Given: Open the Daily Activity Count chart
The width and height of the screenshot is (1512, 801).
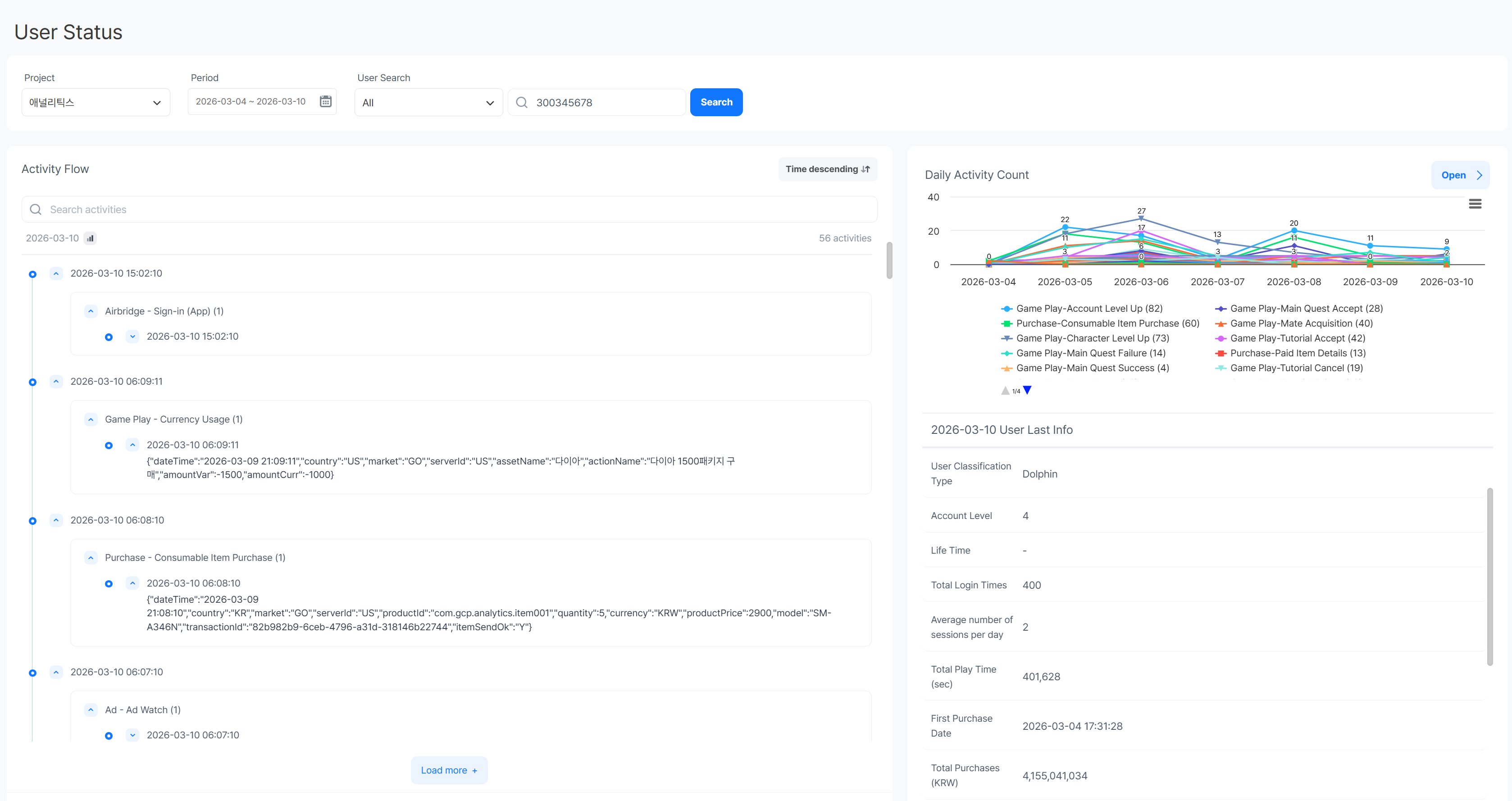Looking at the screenshot, I should click(1460, 175).
